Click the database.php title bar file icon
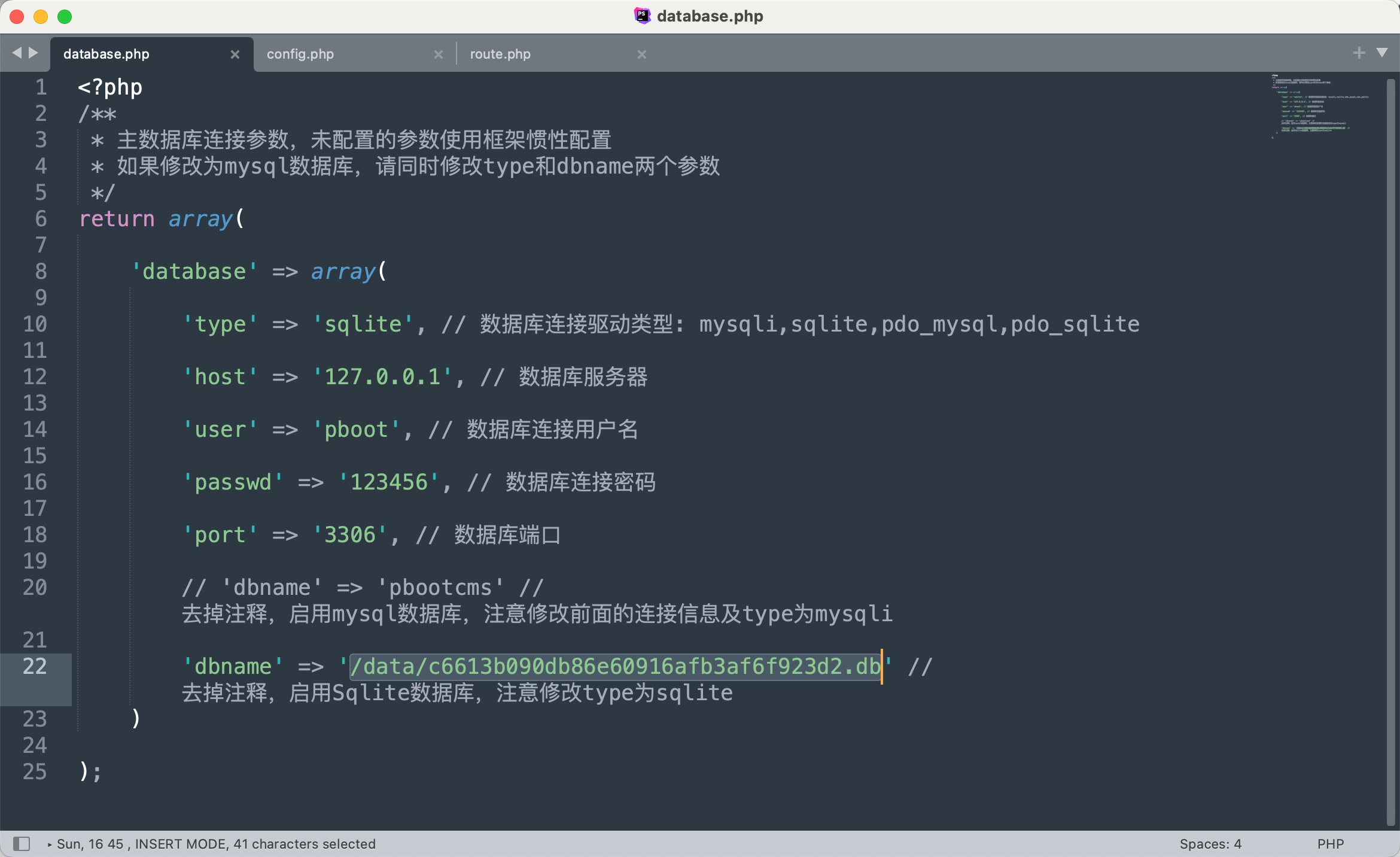 pos(642,16)
